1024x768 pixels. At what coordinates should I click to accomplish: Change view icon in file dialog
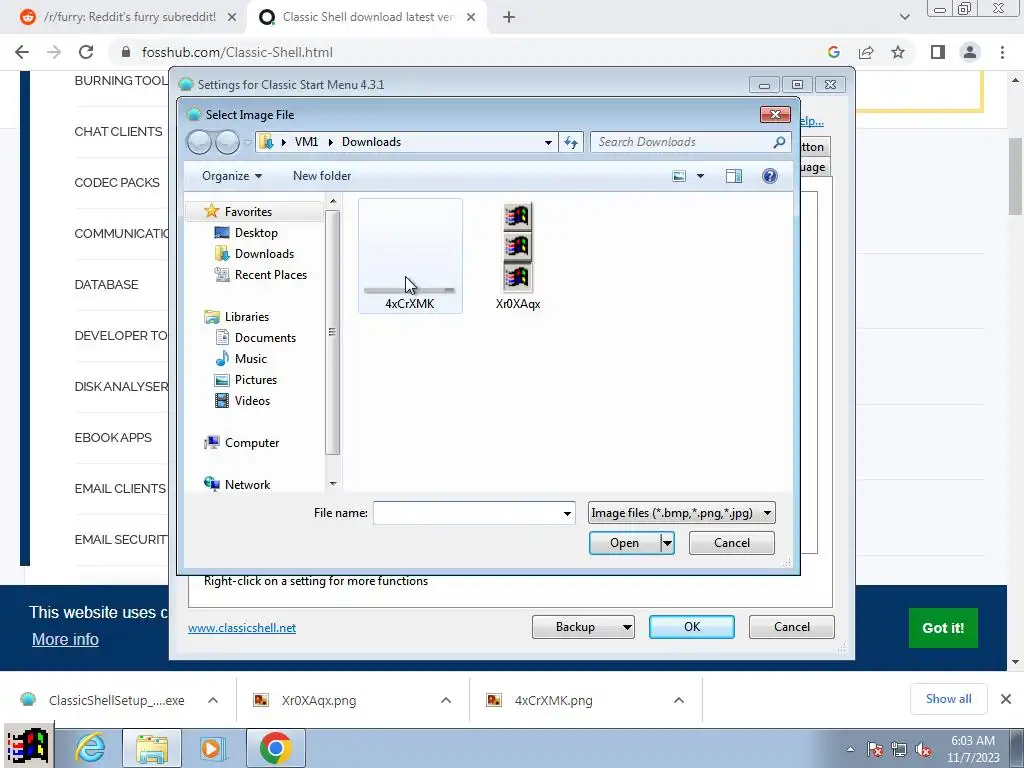pos(679,176)
